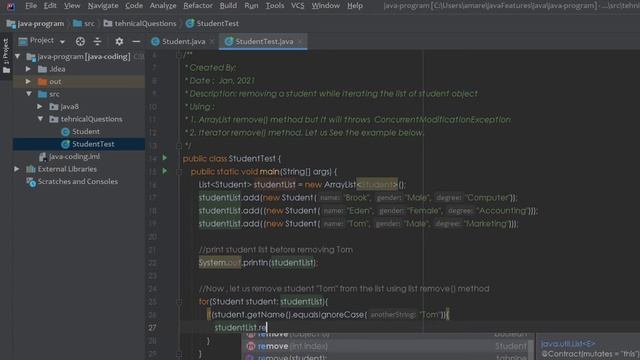Screen dimensions: 640x360
Task: Open the Edit menu
Action: 50,6
